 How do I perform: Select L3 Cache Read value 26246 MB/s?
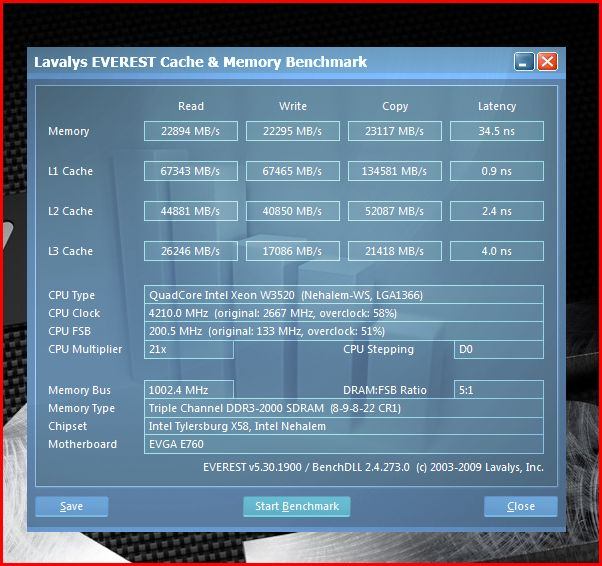191,251
